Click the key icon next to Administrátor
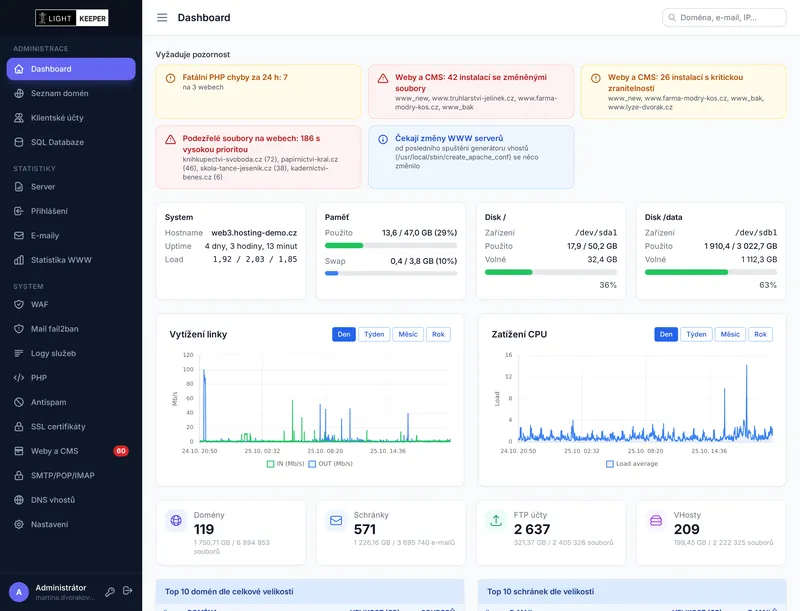The width and height of the screenshot is (800, 611). [110, 592]
